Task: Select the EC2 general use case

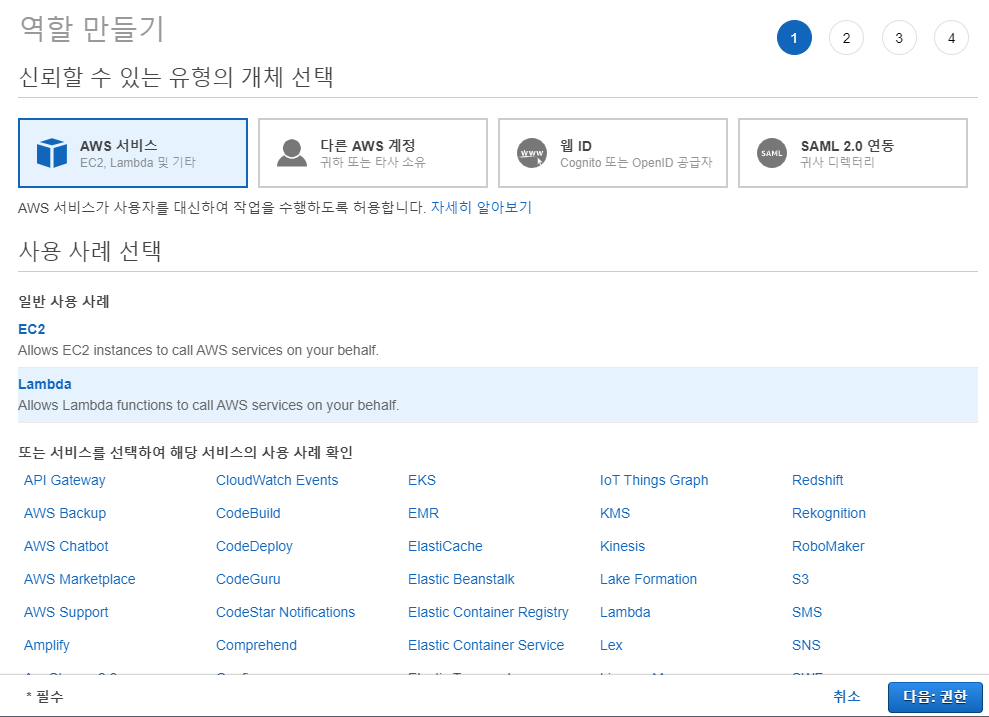Action: pos(32,329)
